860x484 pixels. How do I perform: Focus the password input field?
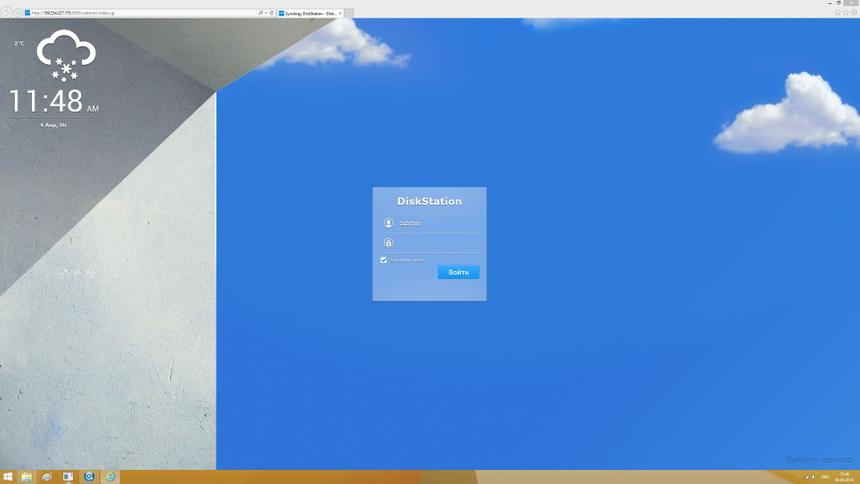coord(436,243)
